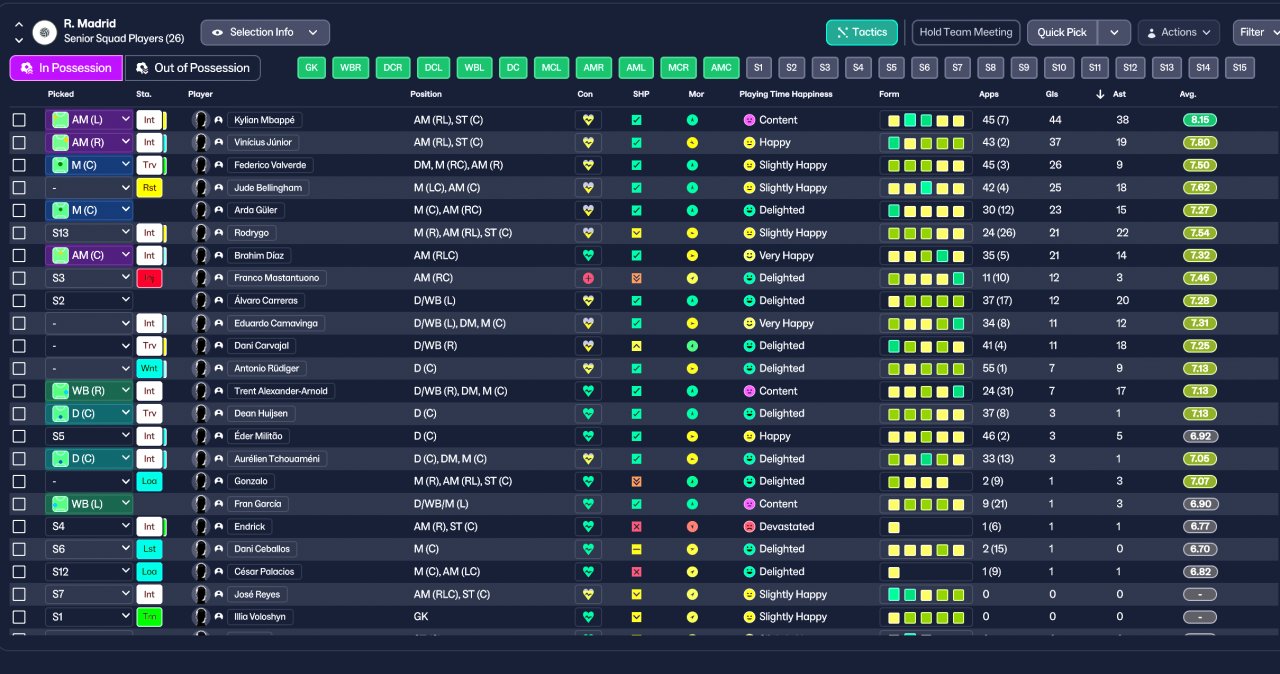Click Kylian Mbappé's condition heart icon
This screenshot has width=1280, height=674.
click(x=588, y=120)
